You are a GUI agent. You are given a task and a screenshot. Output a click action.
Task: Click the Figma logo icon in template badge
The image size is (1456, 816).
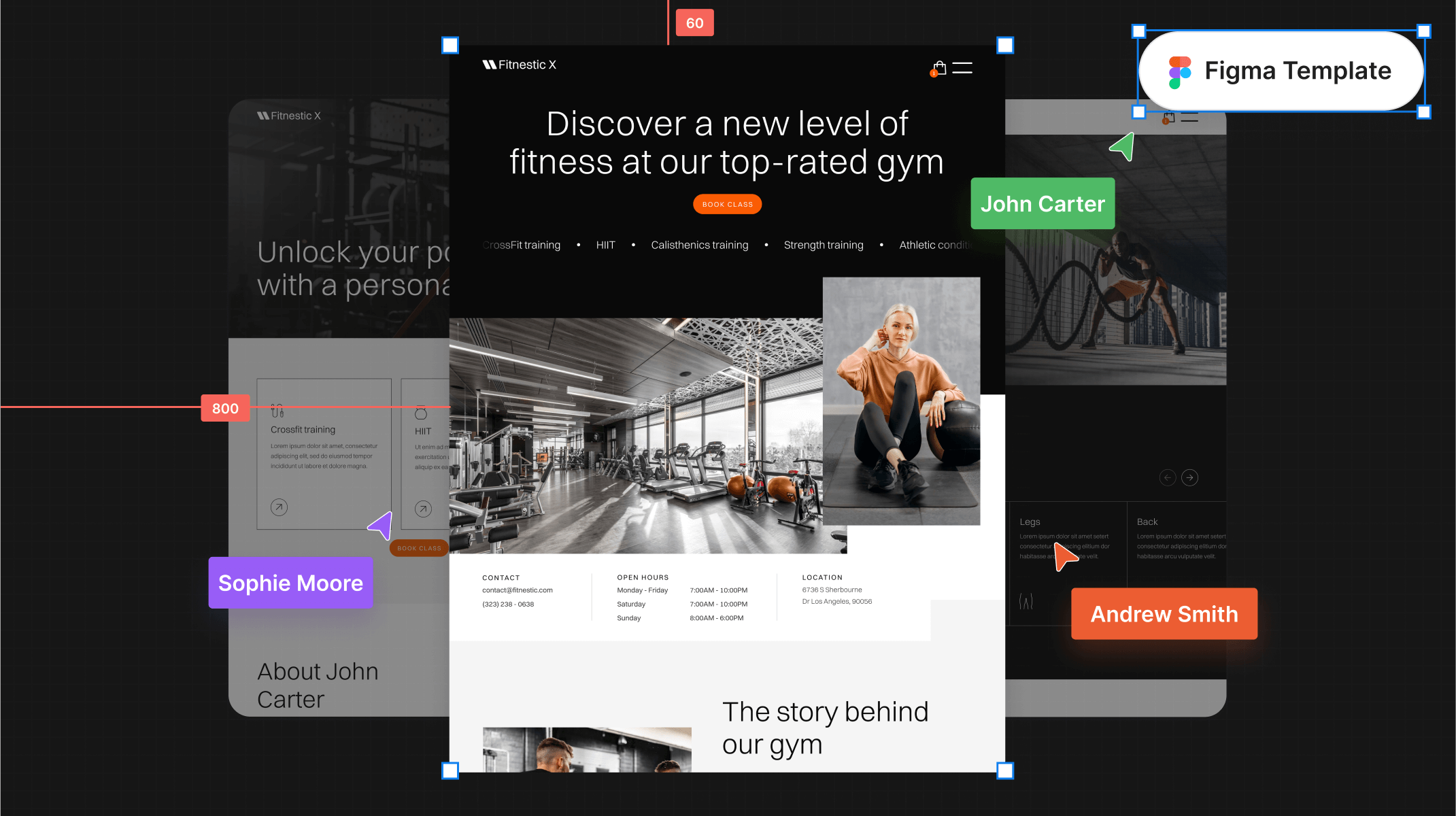tap(1179, 70)
